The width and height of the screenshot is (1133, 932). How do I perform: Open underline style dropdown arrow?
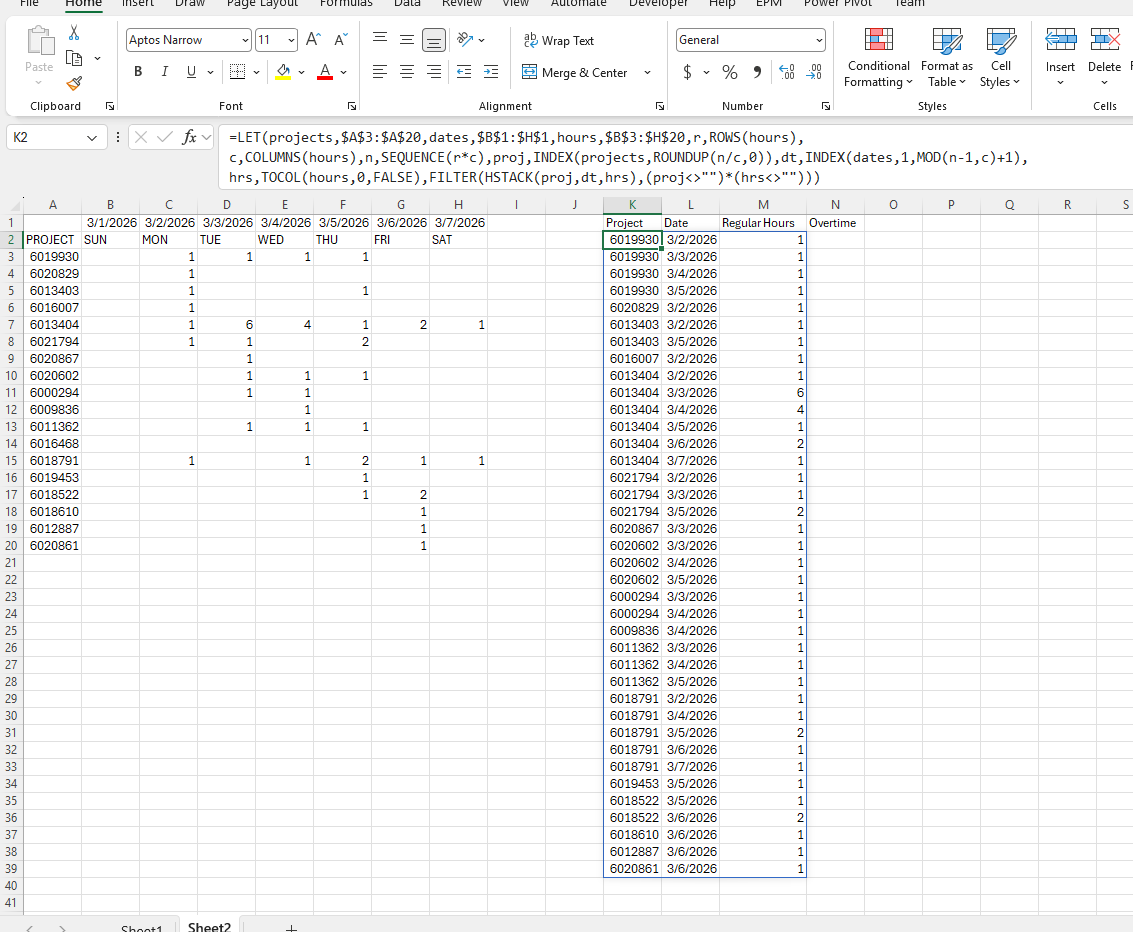[210, 72]
